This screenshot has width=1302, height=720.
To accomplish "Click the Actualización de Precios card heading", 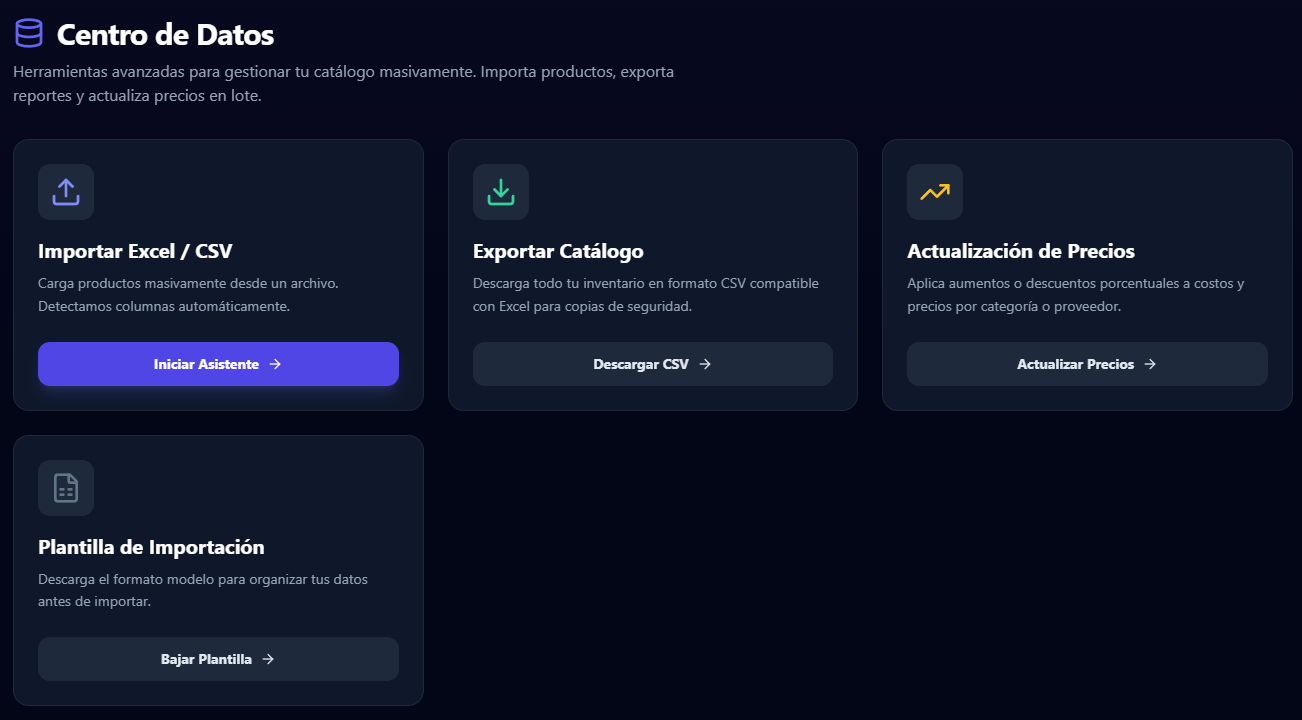I will pos(1020,251).
